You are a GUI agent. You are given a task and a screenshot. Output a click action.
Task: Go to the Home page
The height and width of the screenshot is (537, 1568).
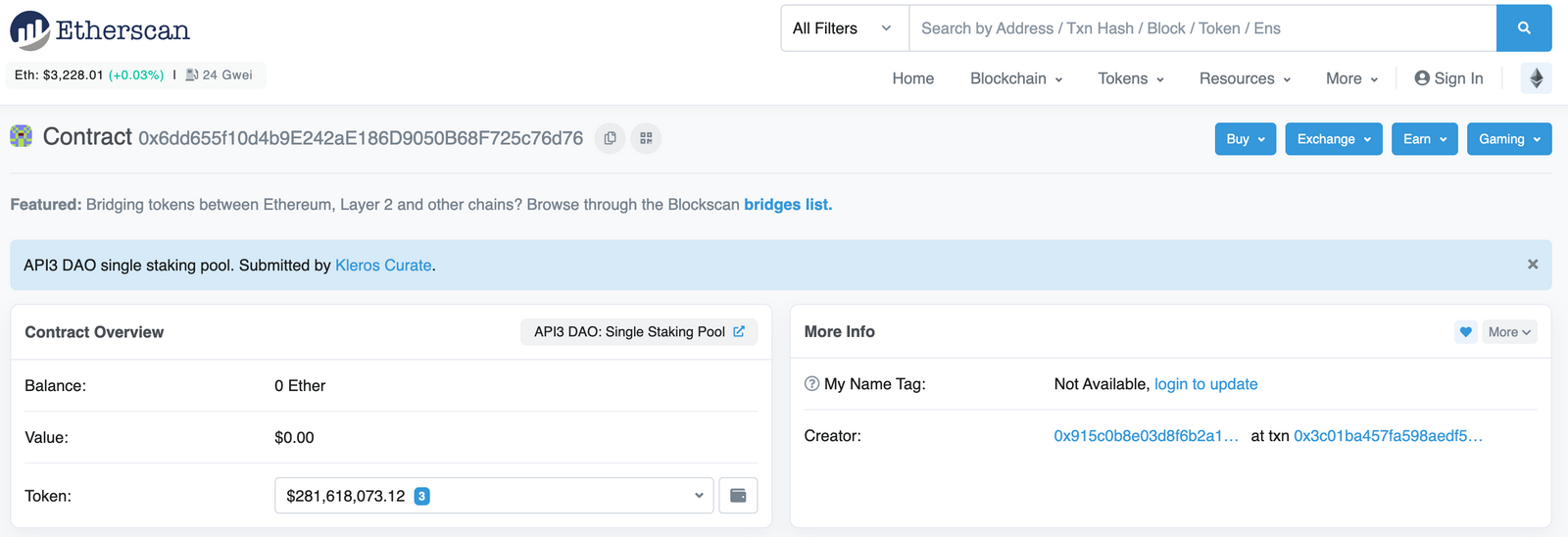[913, 78]
